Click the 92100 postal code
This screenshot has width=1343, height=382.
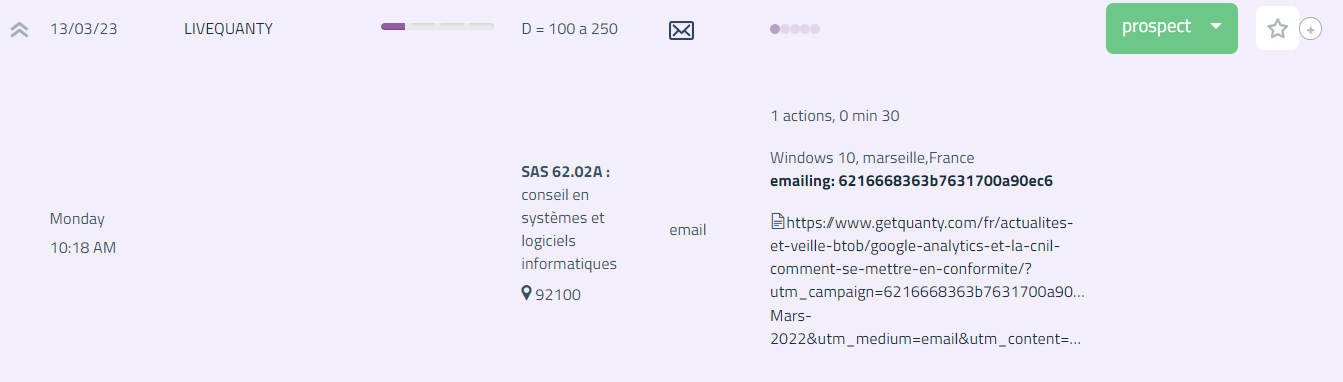click(x=558, y=295)
